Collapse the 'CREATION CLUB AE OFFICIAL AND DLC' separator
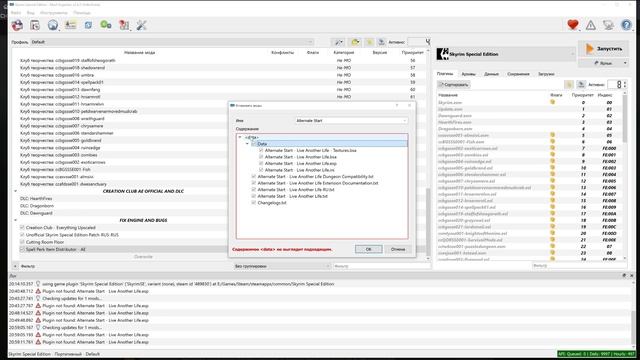 tap(16, 191)
